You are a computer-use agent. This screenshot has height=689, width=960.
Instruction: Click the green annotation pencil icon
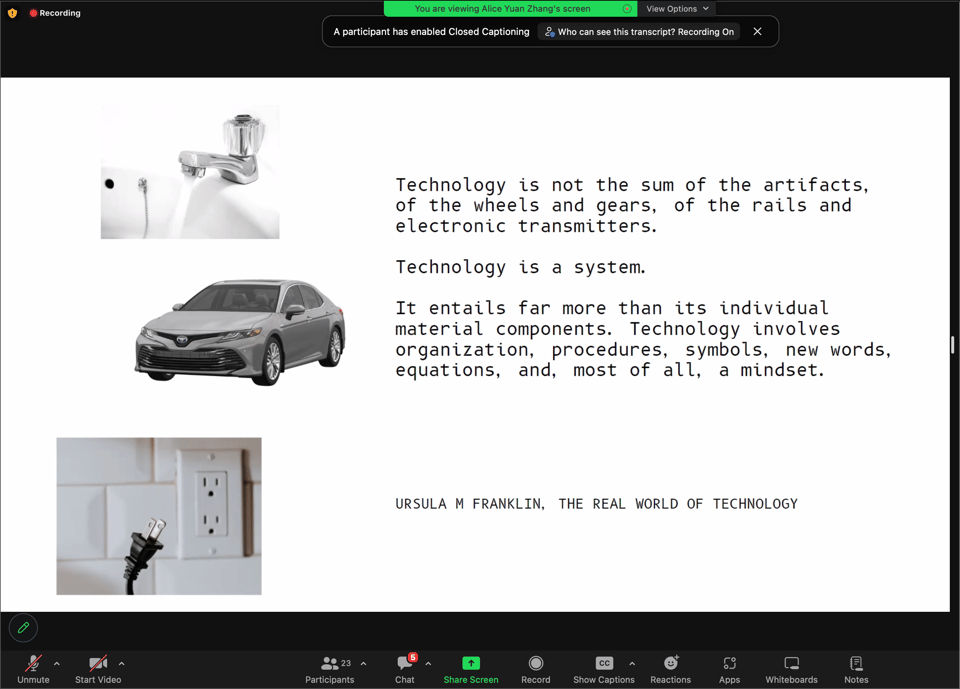coord(24,628)
